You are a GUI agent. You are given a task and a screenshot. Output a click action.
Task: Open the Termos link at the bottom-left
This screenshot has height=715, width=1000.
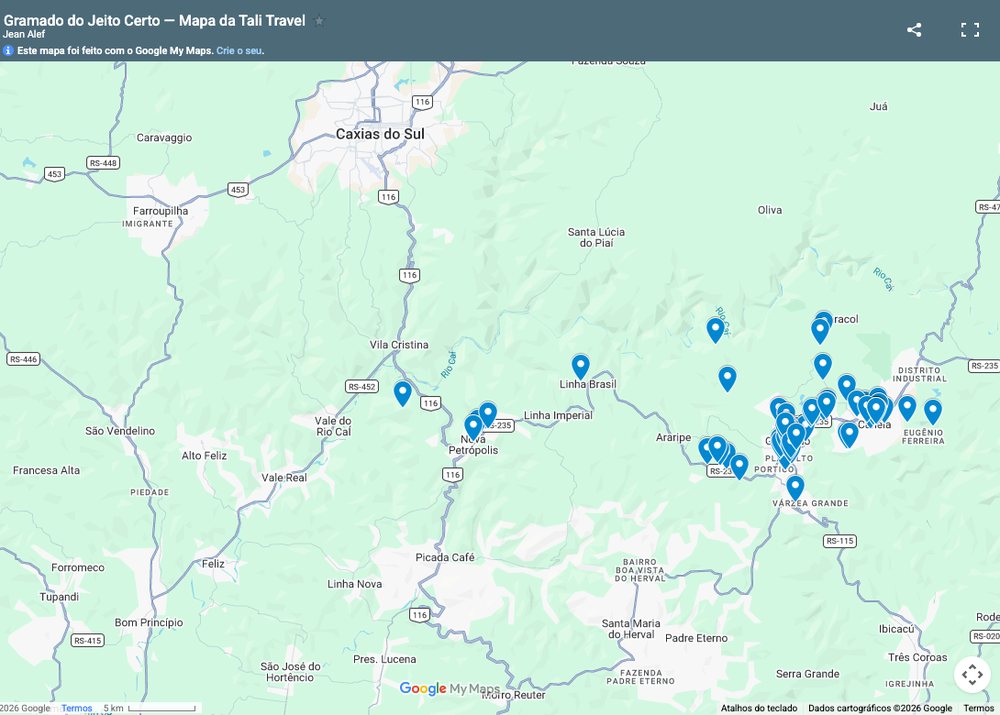pos(77,708)
